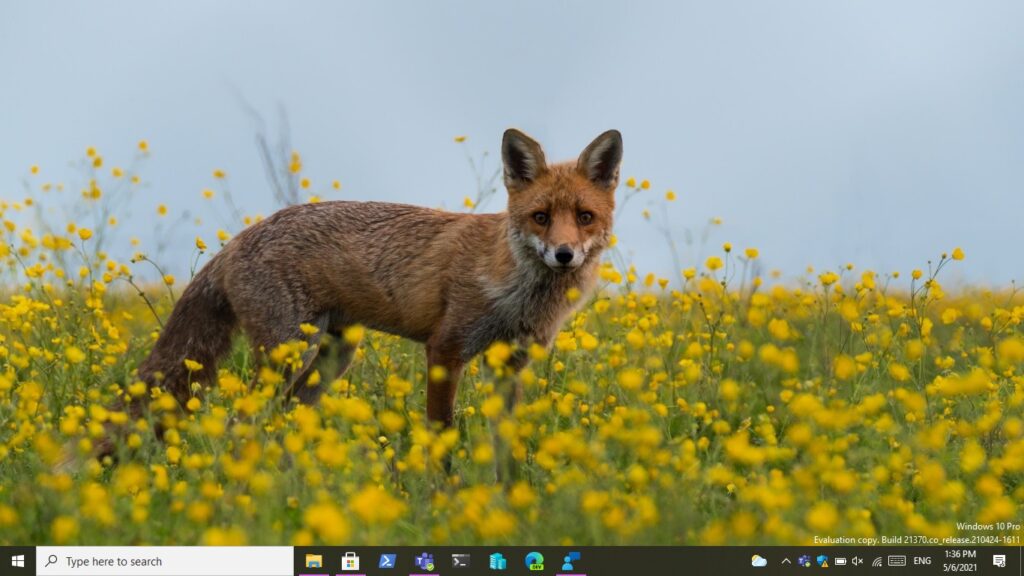Click the Teams icon in system tray
This screenshot has height=576, width=1024.
click(x=804, y=561)
